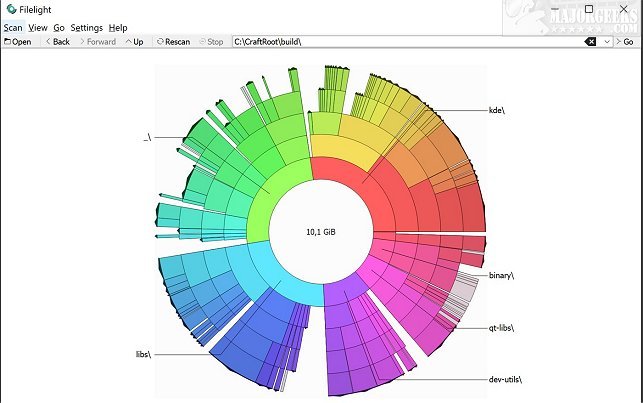
Task: Open the Help menu
Action: tap(118, 28)
